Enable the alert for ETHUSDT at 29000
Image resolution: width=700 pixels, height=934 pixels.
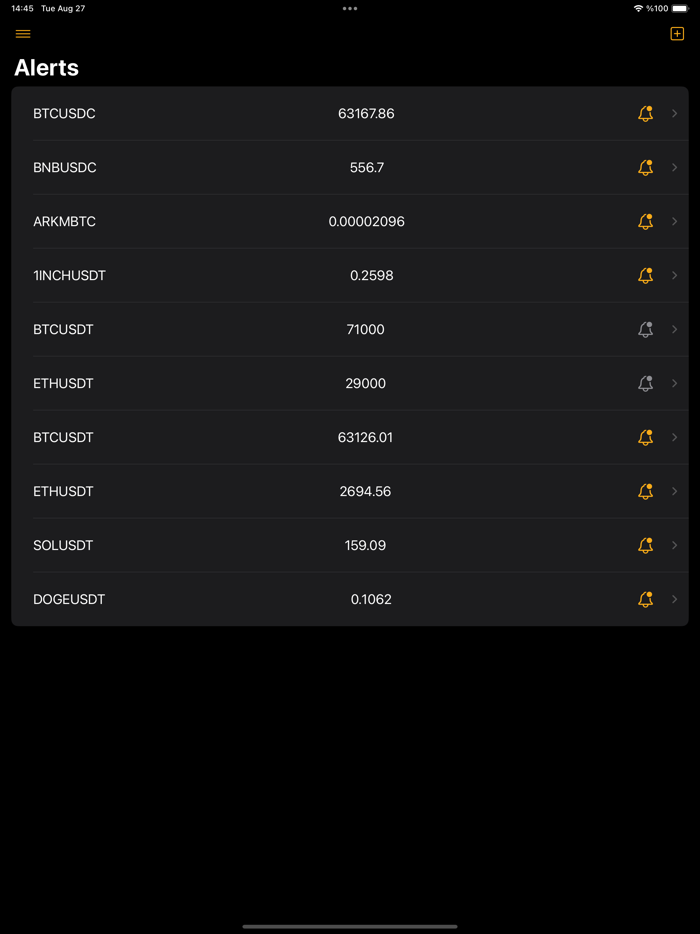click(x=645, y=383)
